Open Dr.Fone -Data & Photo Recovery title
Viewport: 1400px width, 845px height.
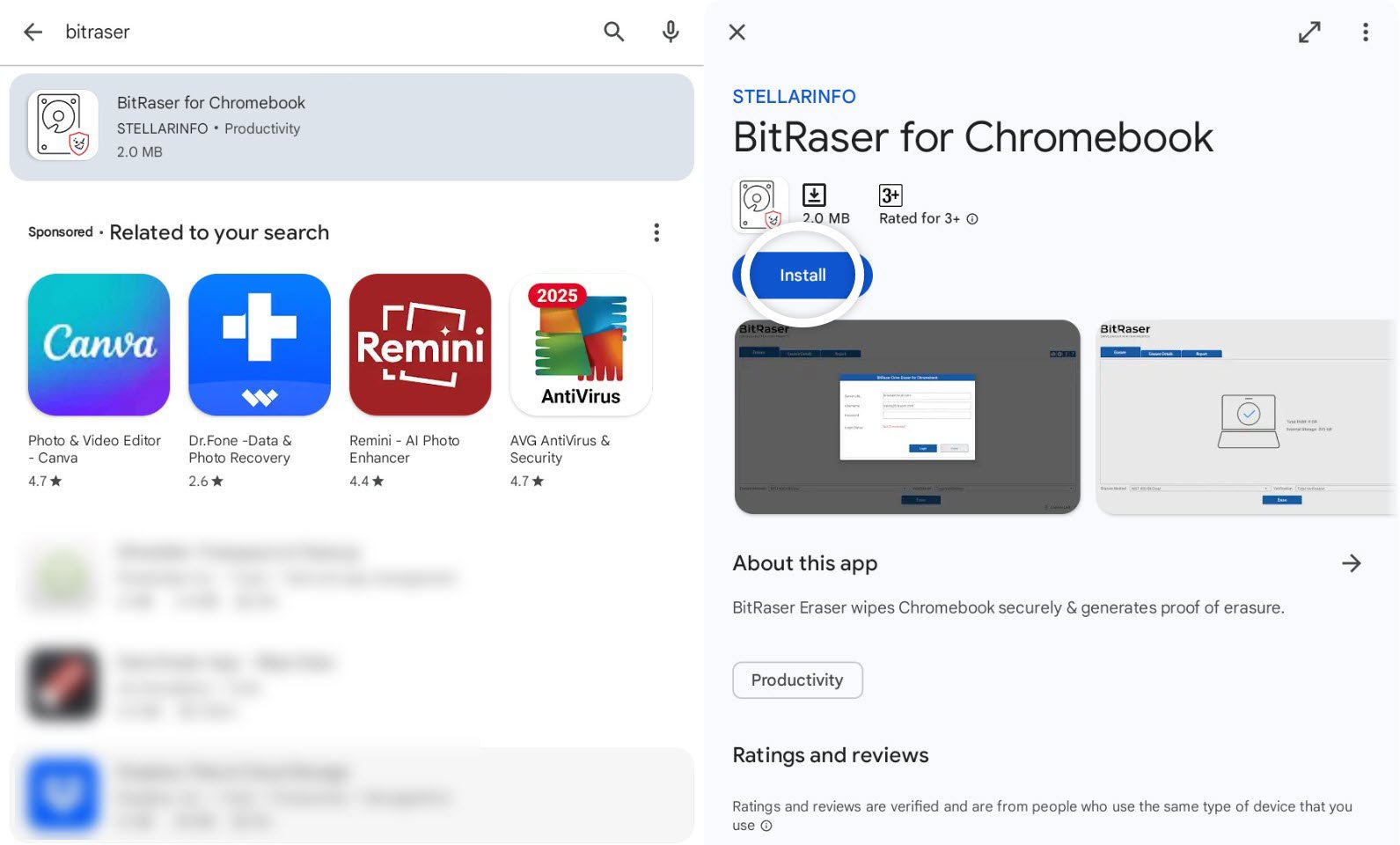240,449
